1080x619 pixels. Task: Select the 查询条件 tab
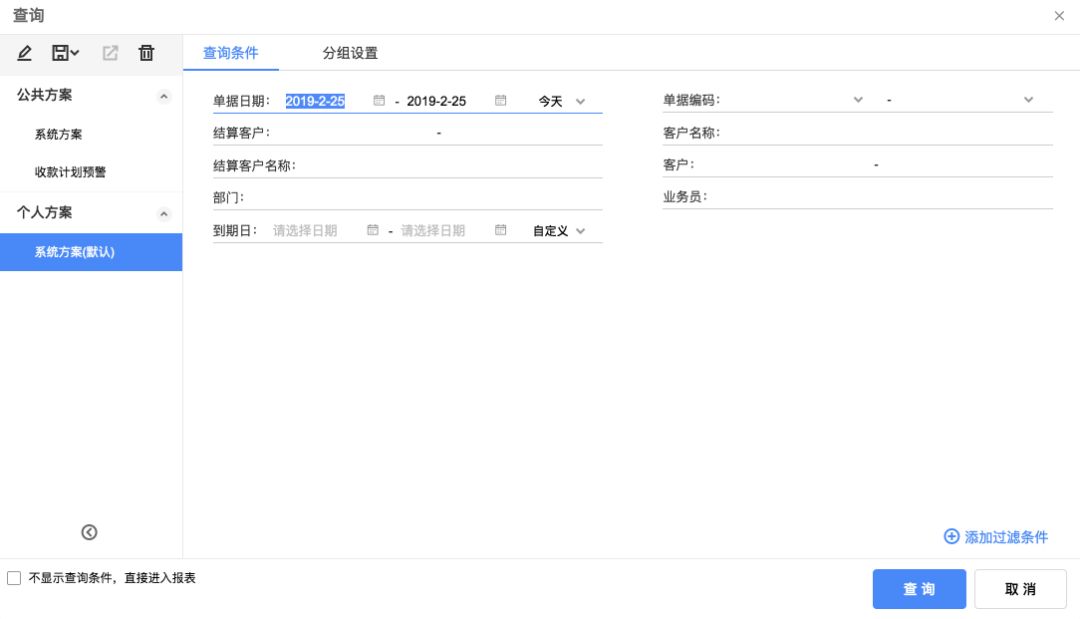tap(231, 53)
